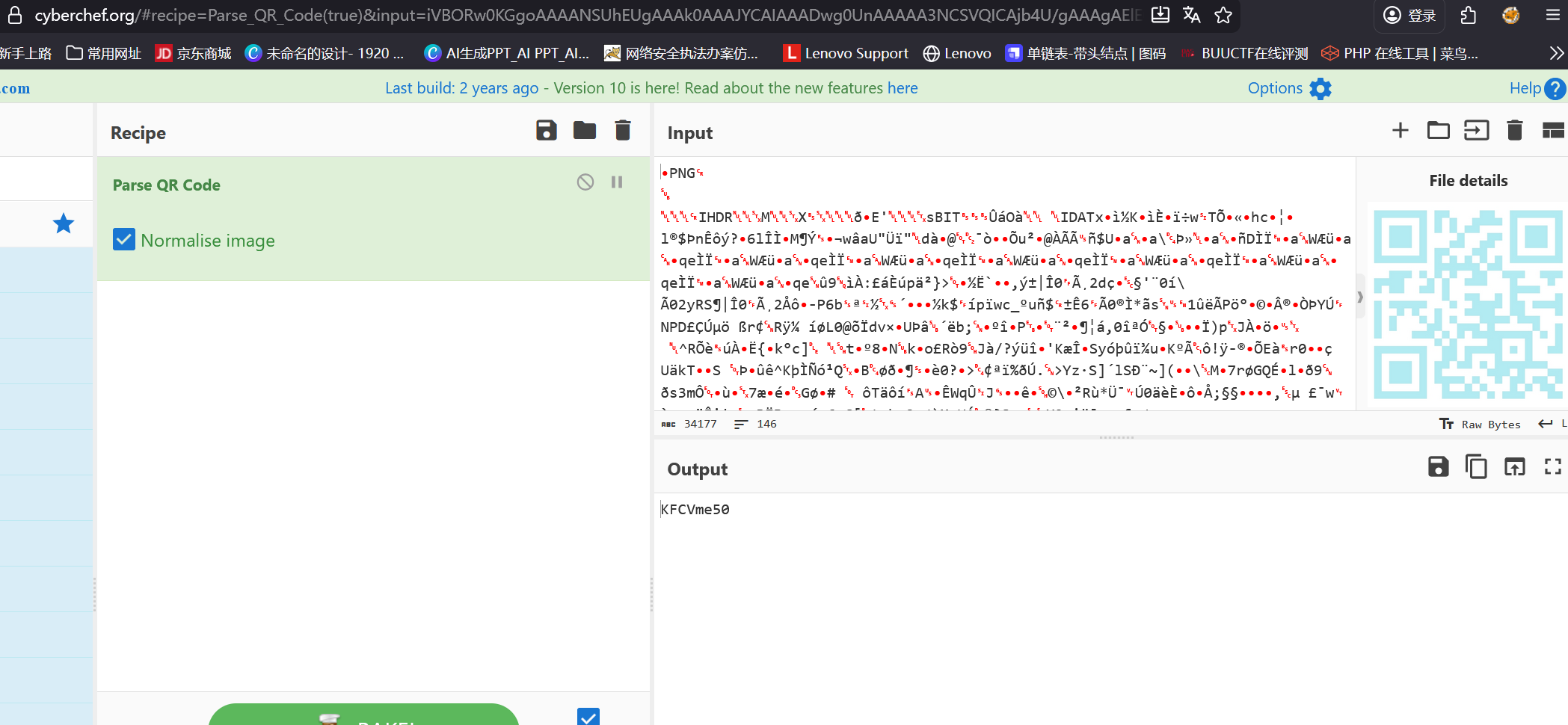Viewport: 1568px width, 725px height.
Task: Click the Parse QR Code operation title
Action: (x=167, y=185)
